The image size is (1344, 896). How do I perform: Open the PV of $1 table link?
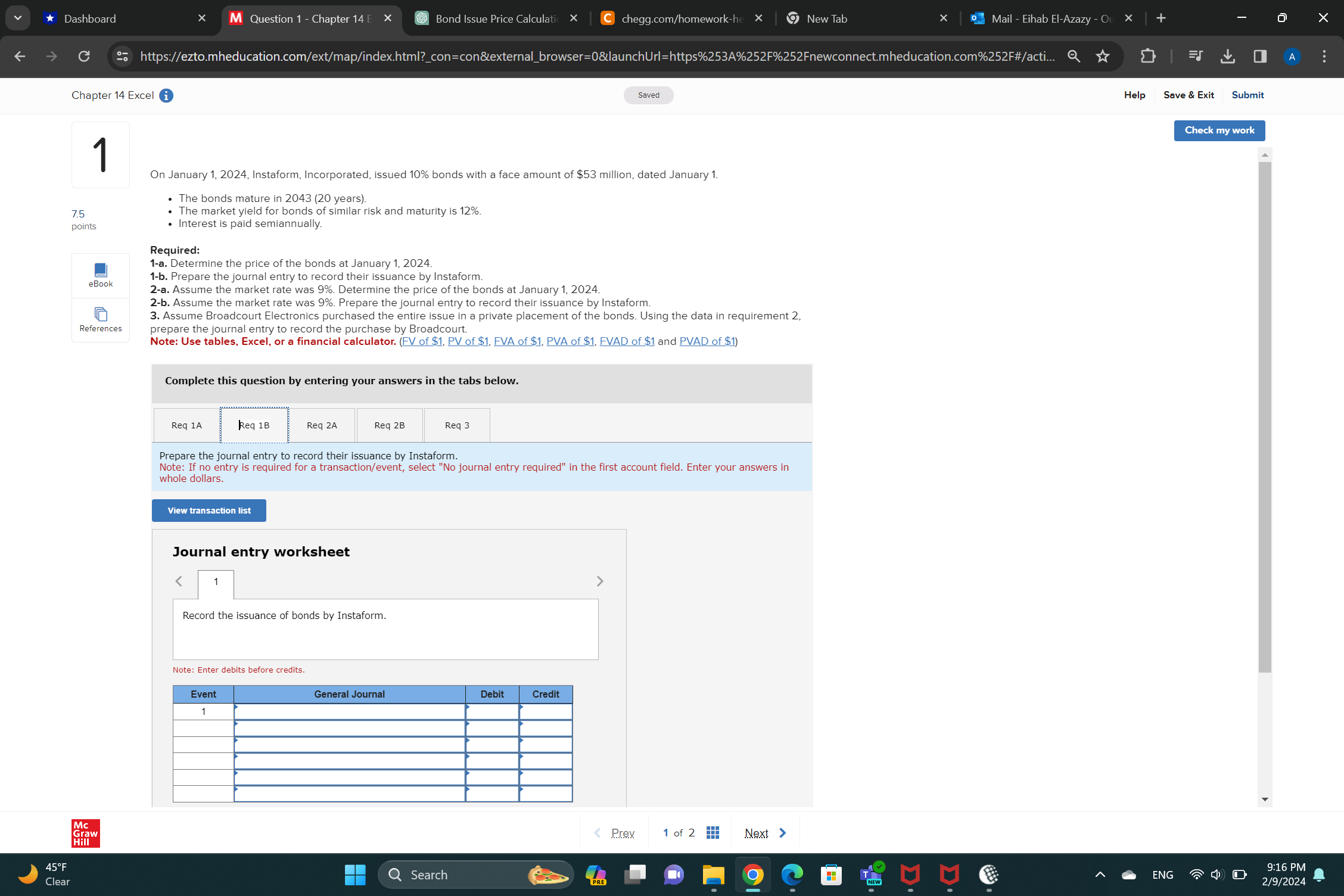point(468,341)
